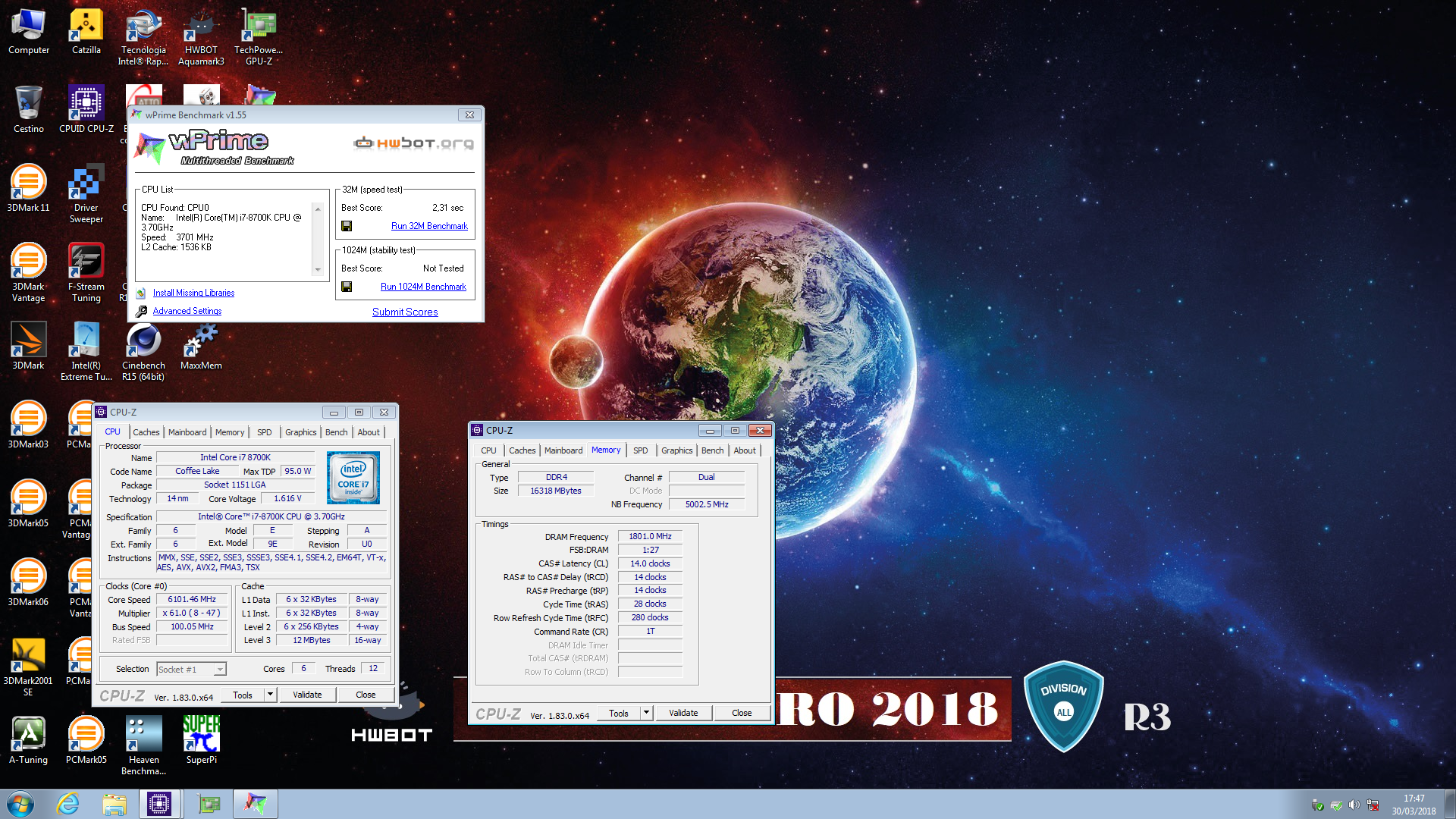The image size is (1456, 819).
Task: Open the HWBOT Aquamark3 shortcut
Action: 201,38
